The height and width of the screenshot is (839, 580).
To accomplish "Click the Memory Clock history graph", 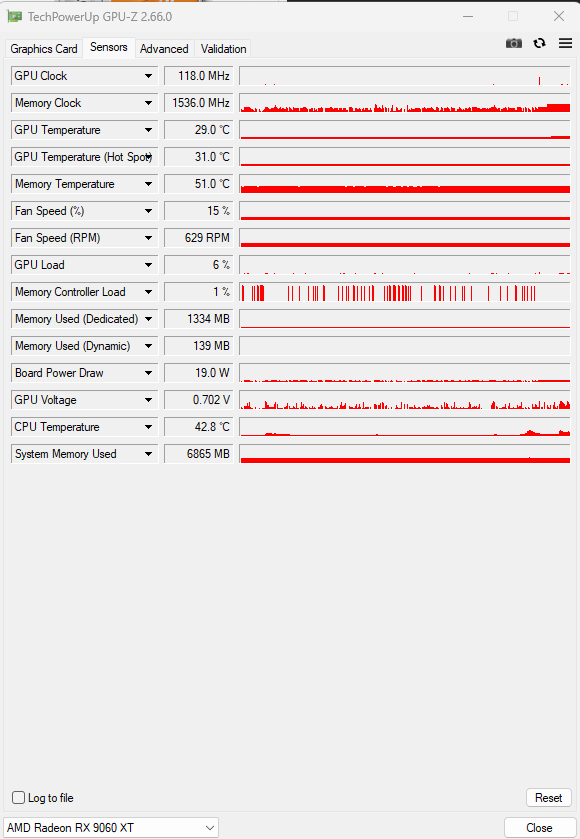I will (405, 103).
